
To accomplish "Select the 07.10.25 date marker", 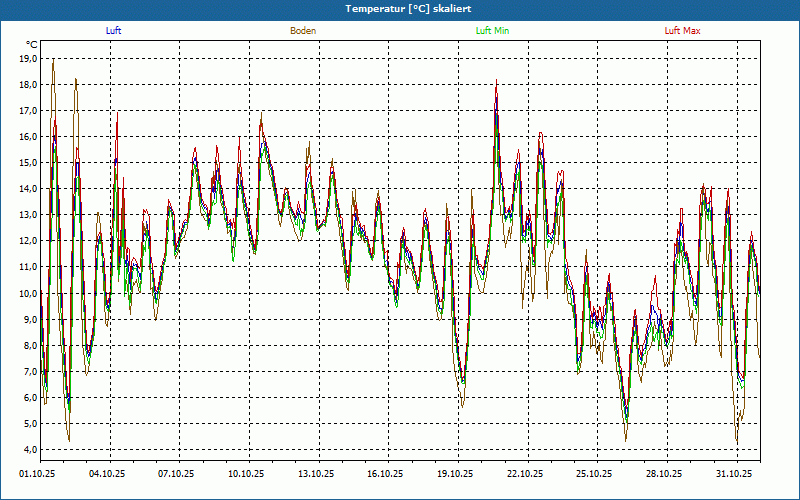I will pyautogui.click(x=176, y=474).
